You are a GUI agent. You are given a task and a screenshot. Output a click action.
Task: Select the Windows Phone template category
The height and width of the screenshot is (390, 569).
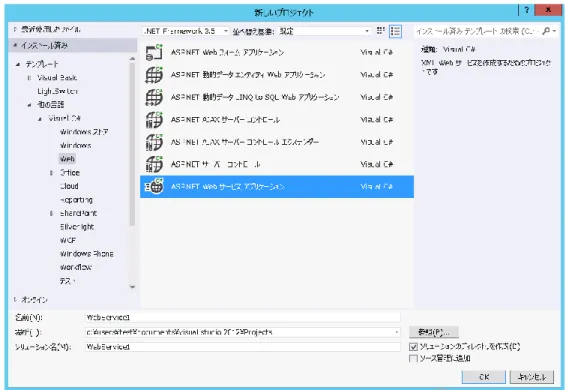click(87, 254)
